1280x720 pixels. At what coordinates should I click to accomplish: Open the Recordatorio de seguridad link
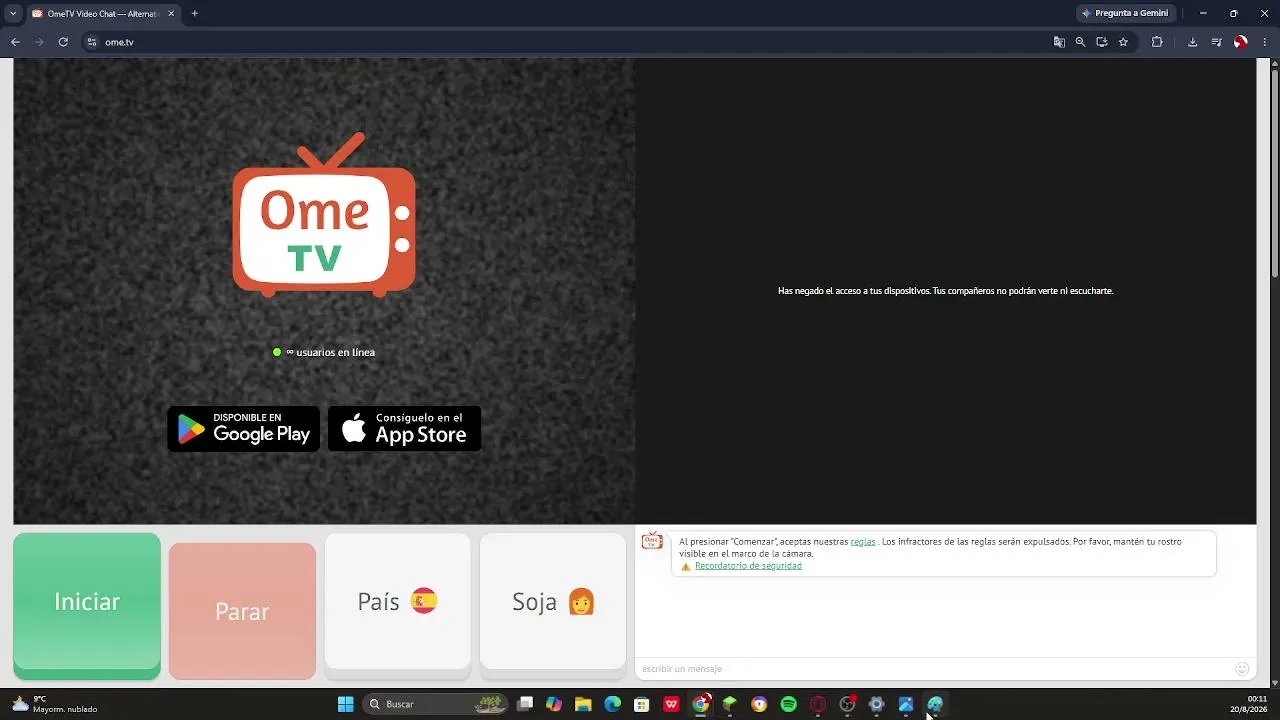pyautogui.click(x=748, y=566)
